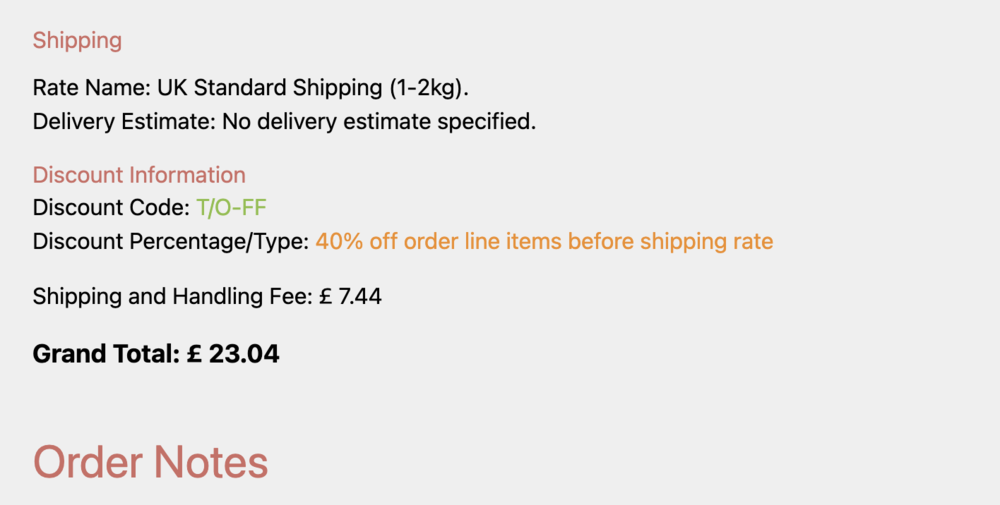Click the Discount Percentage/Type label

(x=171, y=242)
